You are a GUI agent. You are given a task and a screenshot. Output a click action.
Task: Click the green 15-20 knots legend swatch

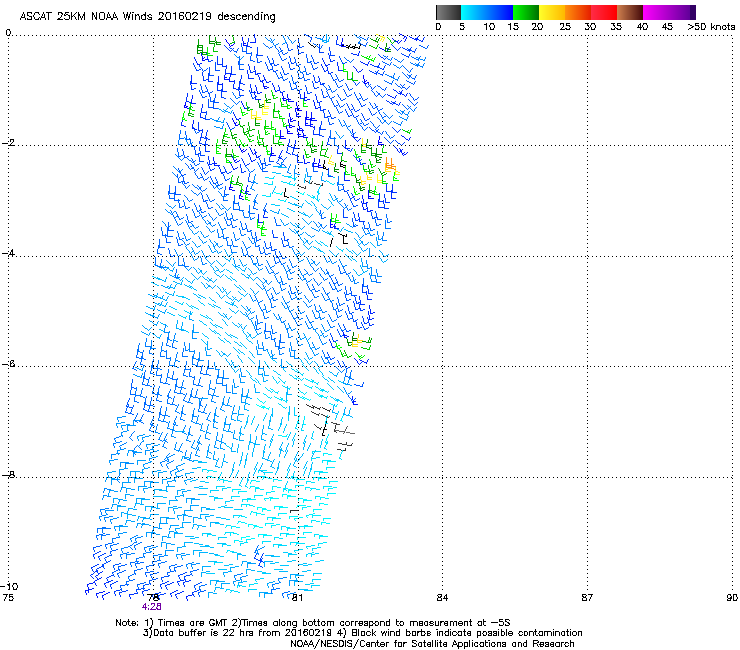(x=526, y=12)
